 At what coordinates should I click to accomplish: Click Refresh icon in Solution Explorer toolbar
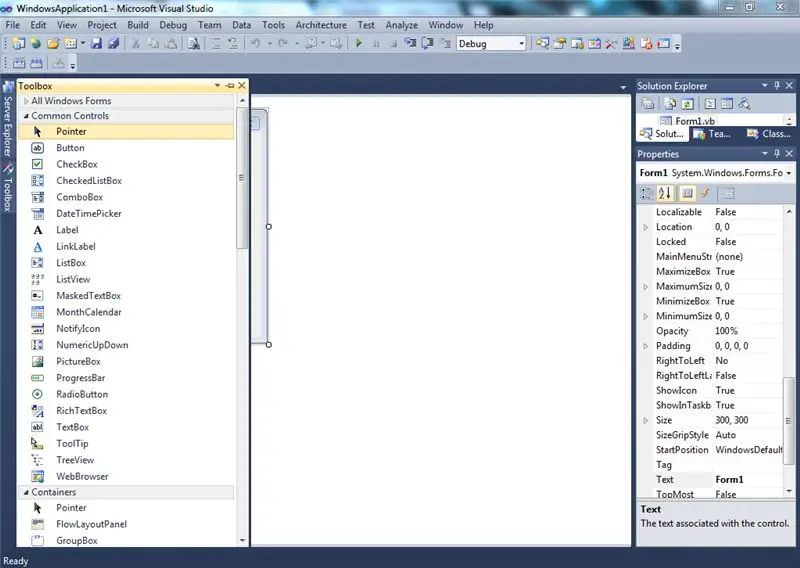pos(688,104)
